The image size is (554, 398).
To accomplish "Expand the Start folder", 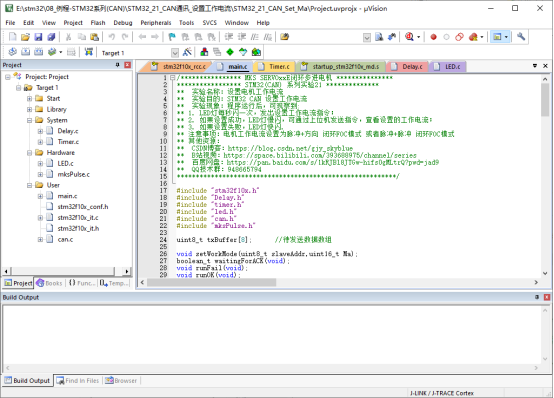I will tap(29, 98).
